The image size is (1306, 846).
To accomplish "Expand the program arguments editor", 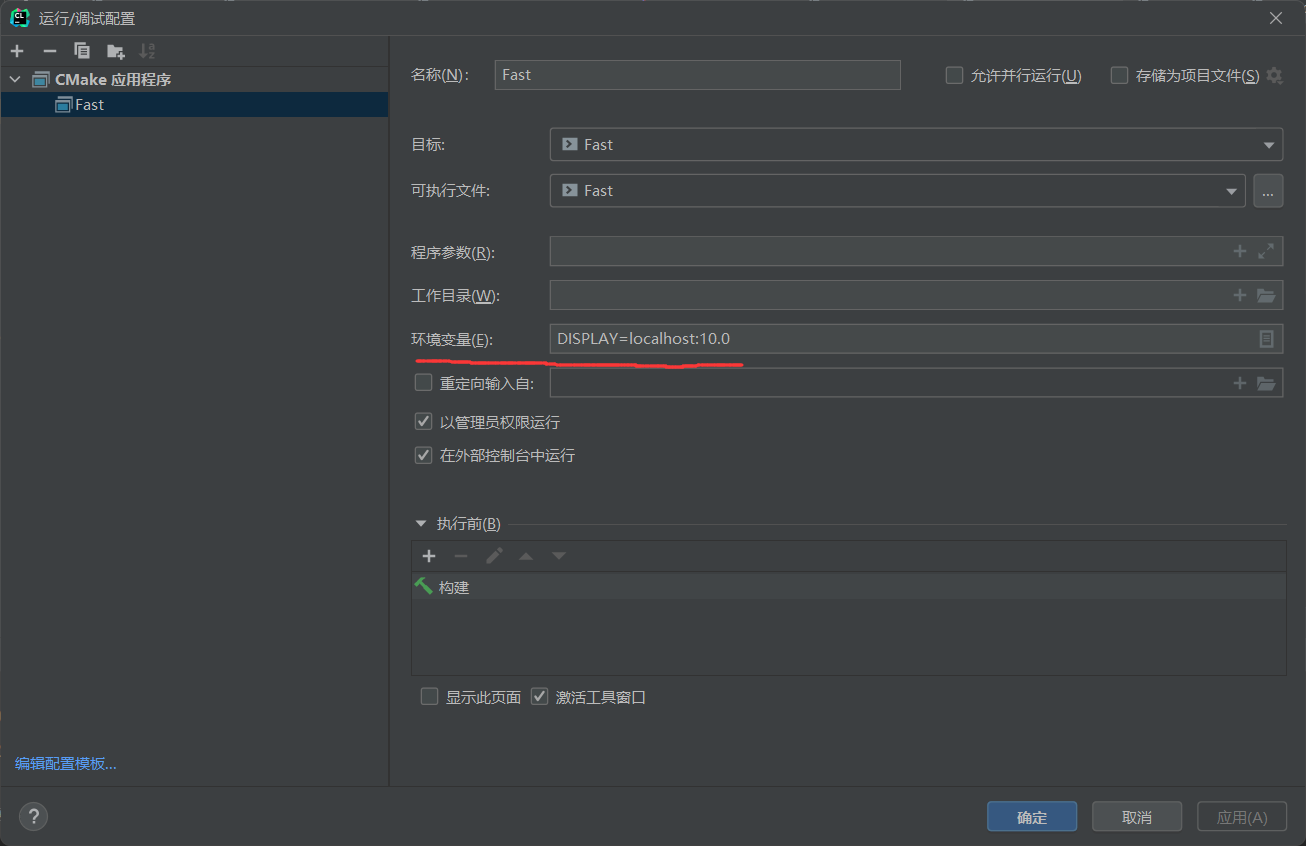I will [x=1265, y=251].
